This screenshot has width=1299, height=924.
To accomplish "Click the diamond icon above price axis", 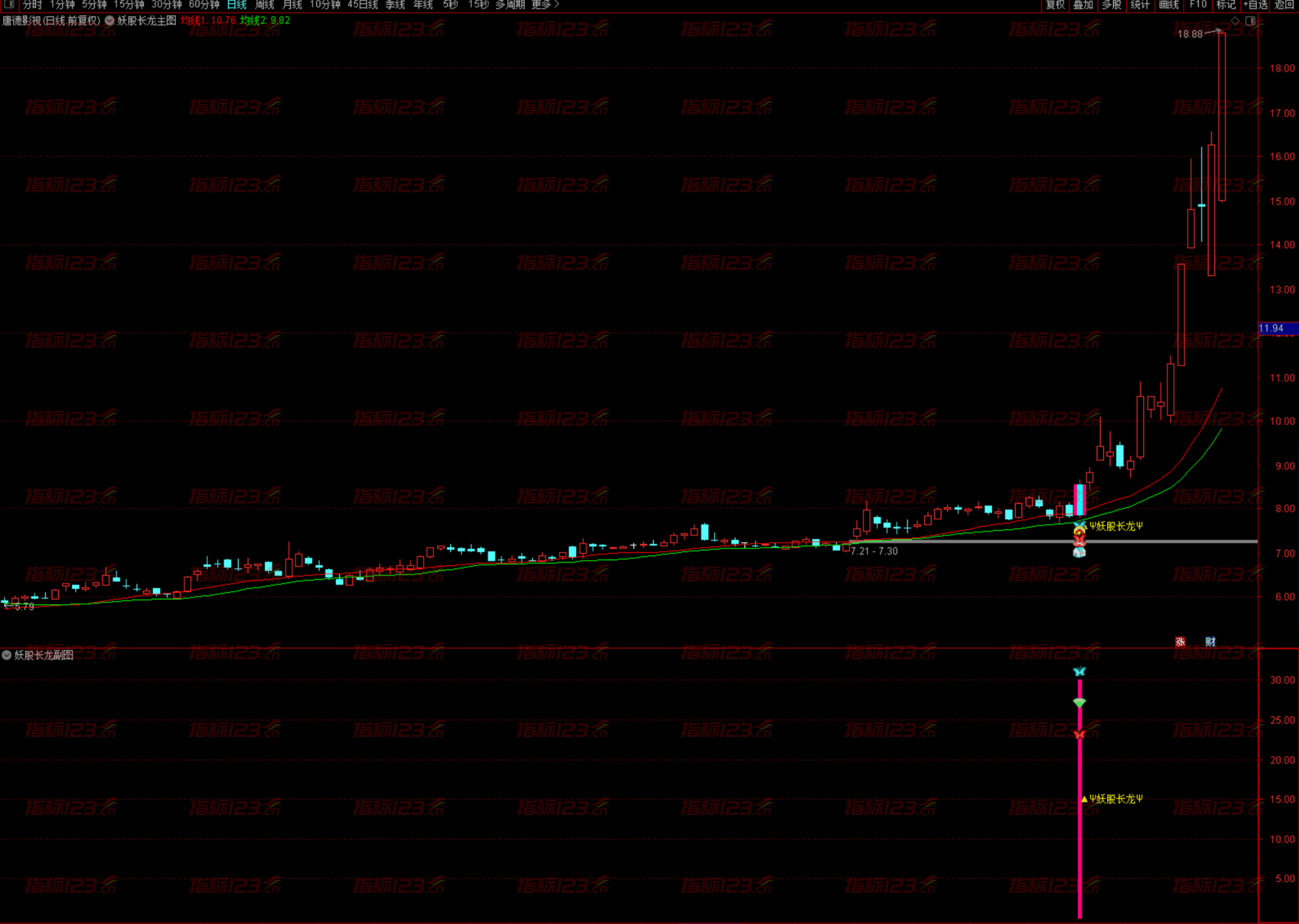I will coord(1235,21).
